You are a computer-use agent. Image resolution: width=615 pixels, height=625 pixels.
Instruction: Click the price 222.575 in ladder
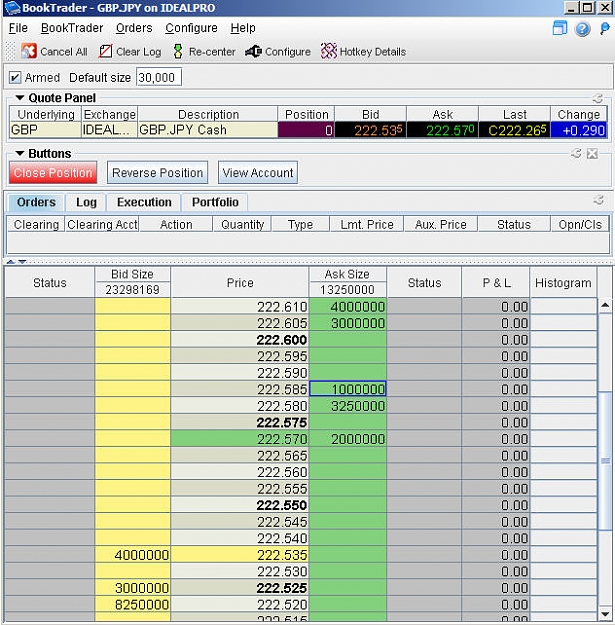click(x=240, y=422)
